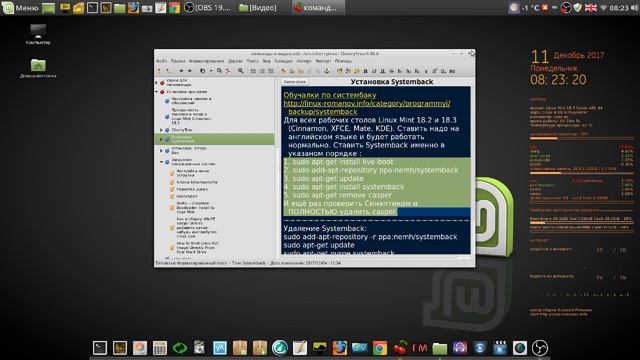Viewport: 640px width, 360px height.
Task: Open the Правка menu
Action: [x=178, y=61]
